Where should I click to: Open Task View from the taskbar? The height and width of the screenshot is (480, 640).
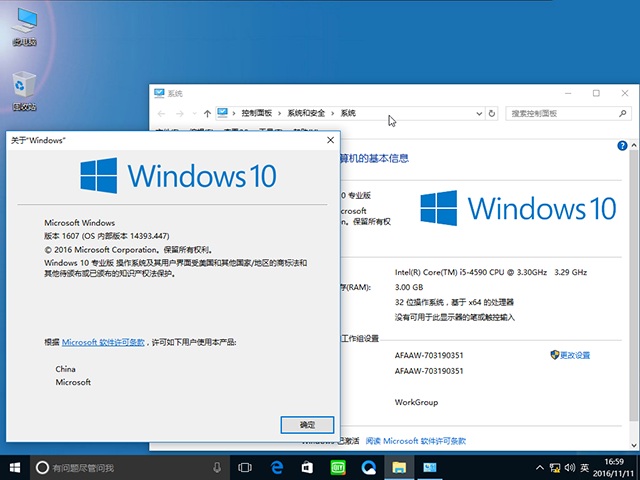(x=245, y=467)
